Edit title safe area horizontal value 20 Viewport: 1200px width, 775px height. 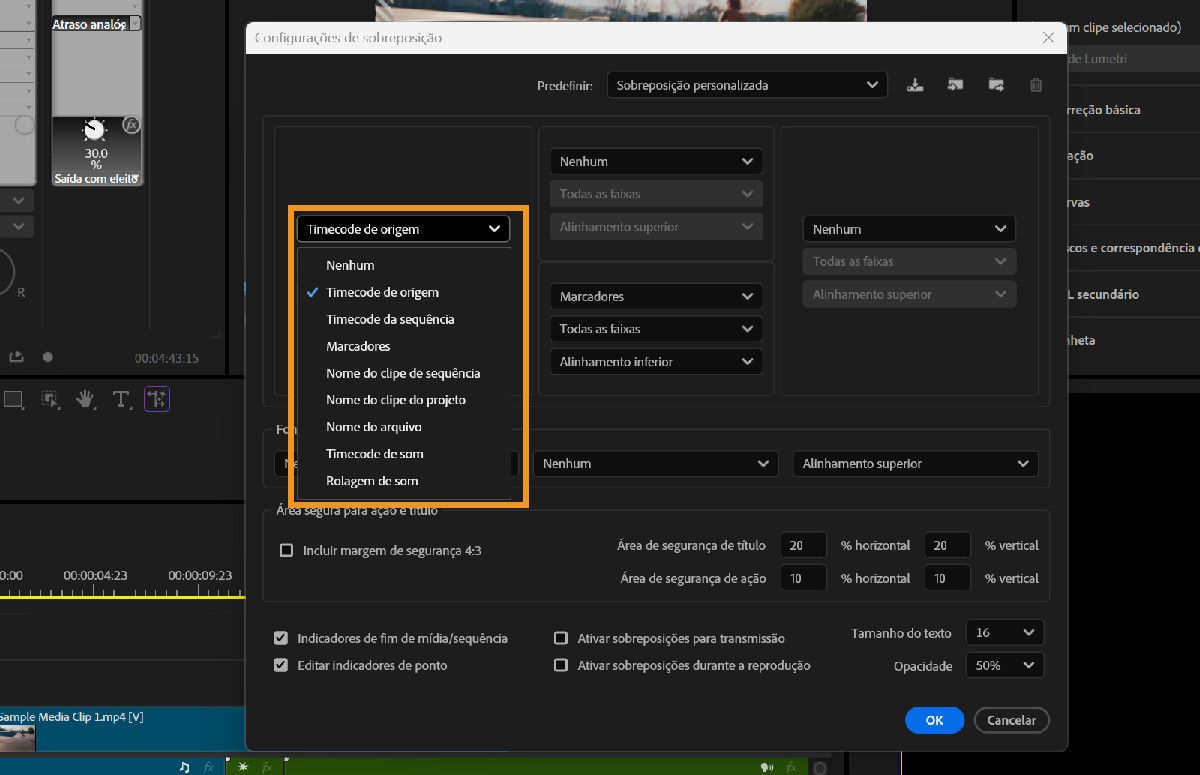[804, 546]
